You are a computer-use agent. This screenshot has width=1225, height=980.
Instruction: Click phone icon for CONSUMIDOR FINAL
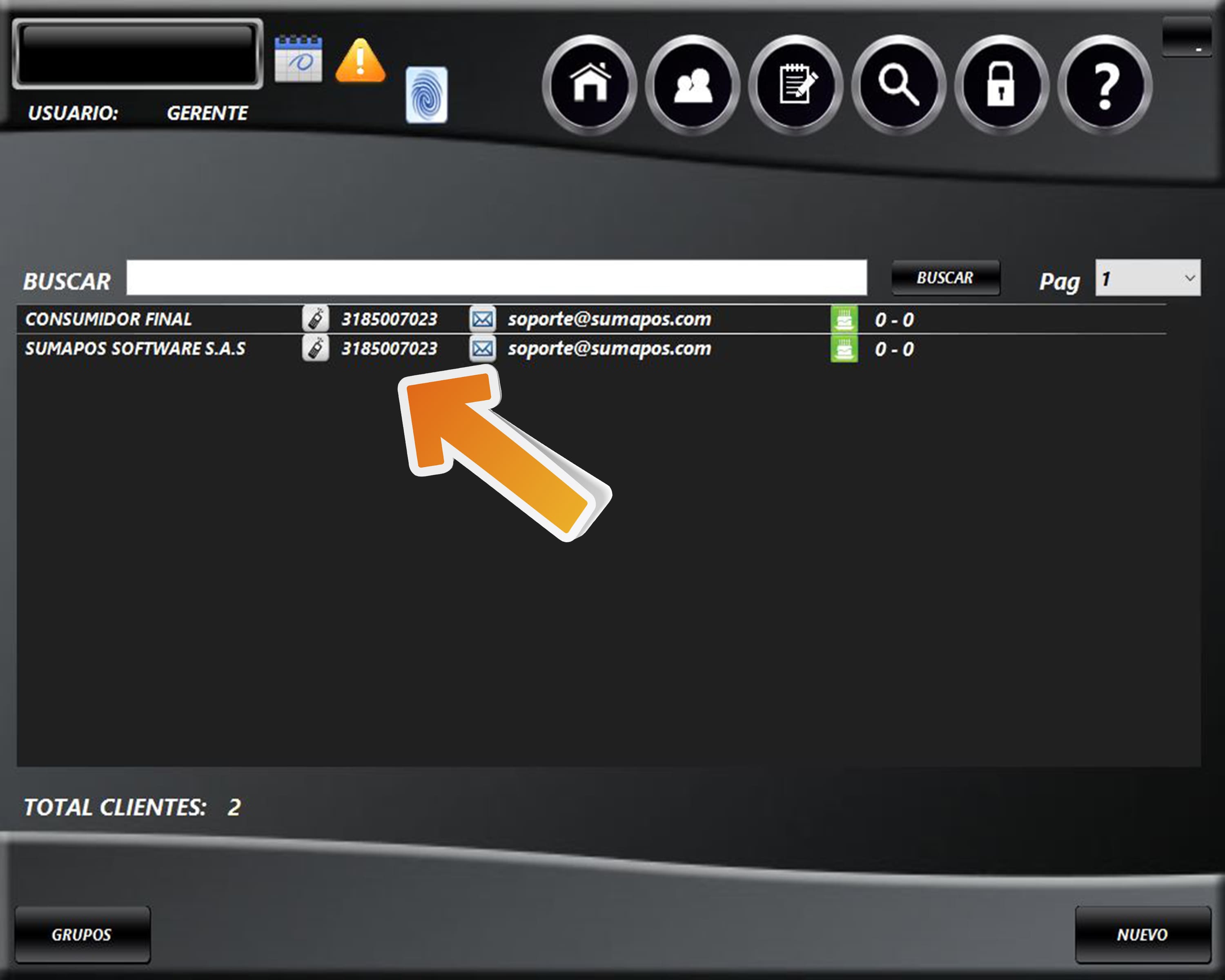coord(315,319)
